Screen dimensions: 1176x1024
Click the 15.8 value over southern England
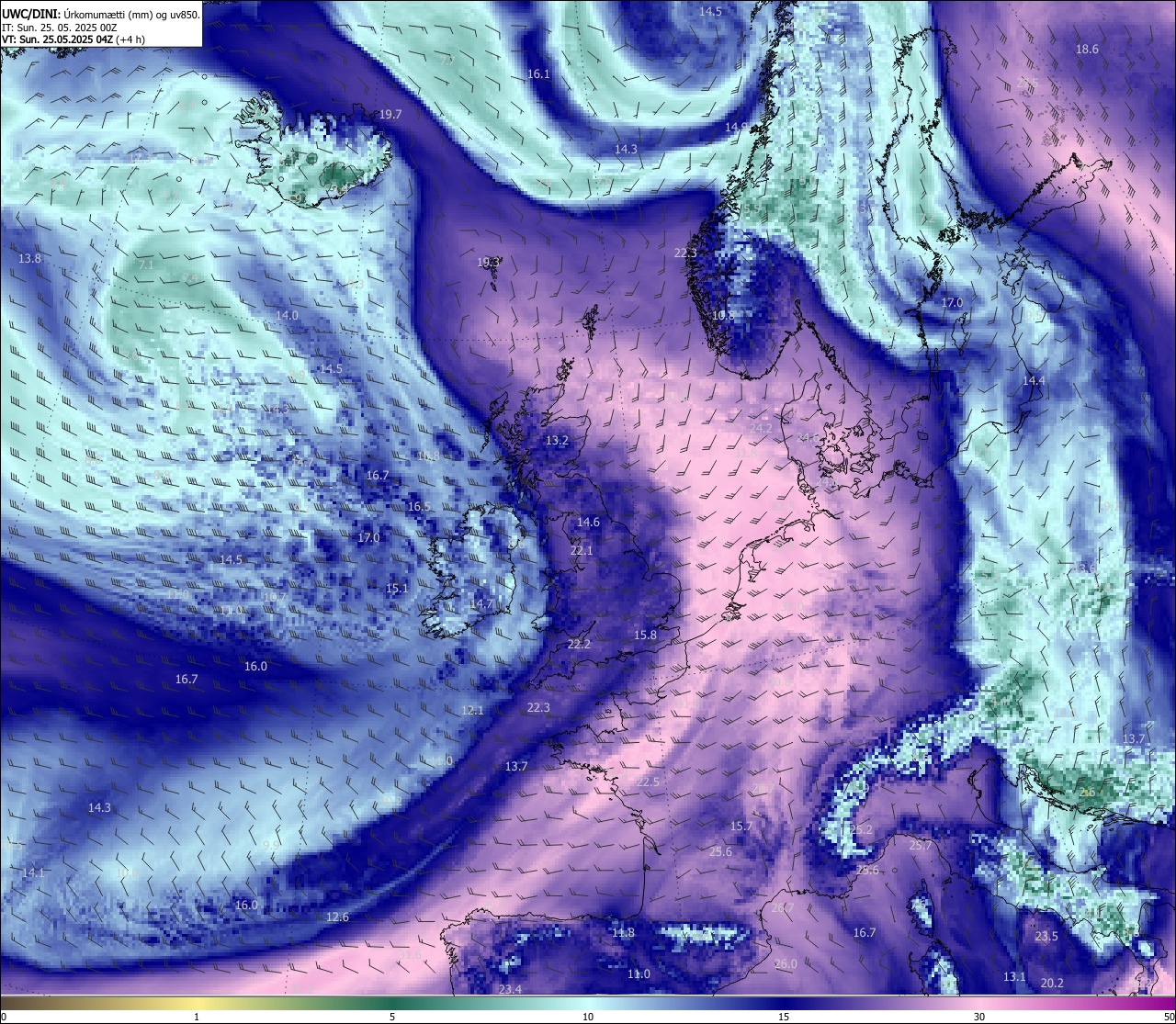coord(646,636)
